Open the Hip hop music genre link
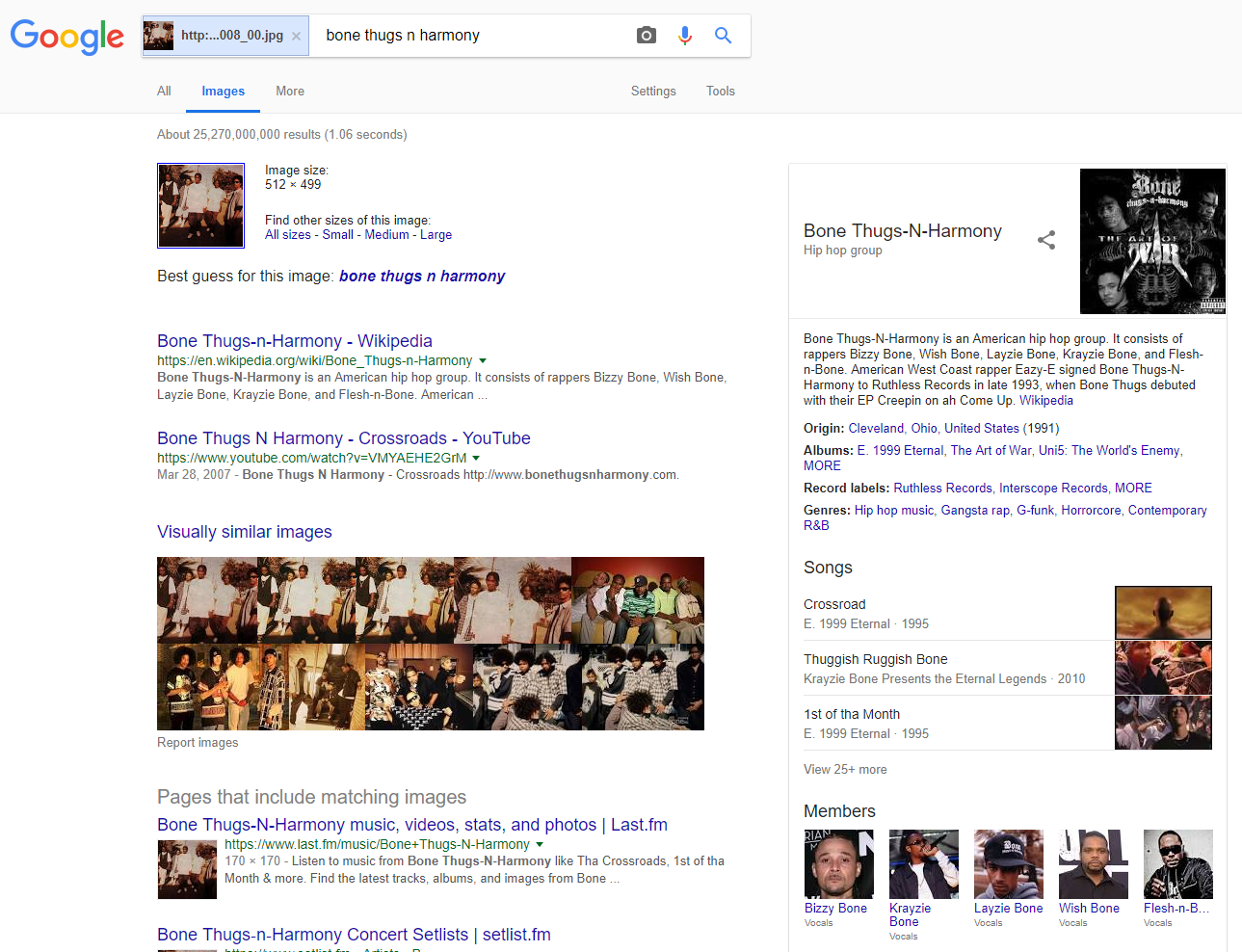1242x952 pixels. pyautogui.click(x=894, y=511)
